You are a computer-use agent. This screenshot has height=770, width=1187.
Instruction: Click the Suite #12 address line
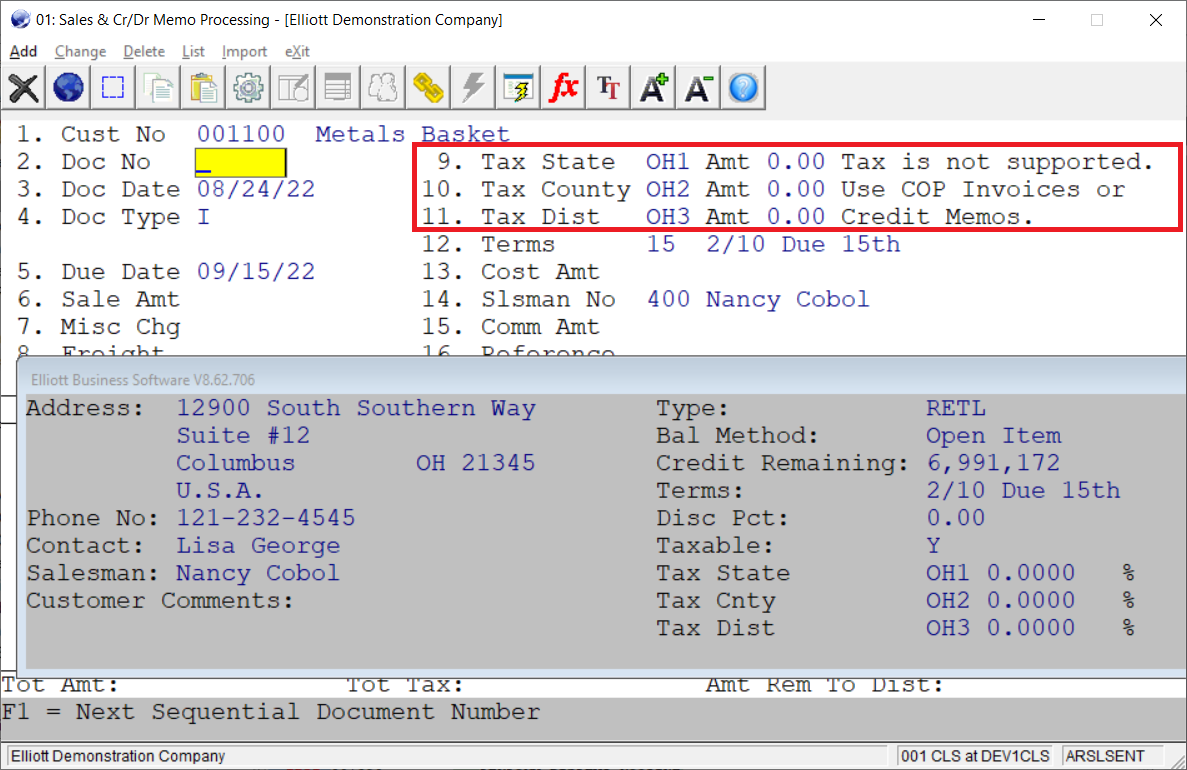click(x=243, y=435)
